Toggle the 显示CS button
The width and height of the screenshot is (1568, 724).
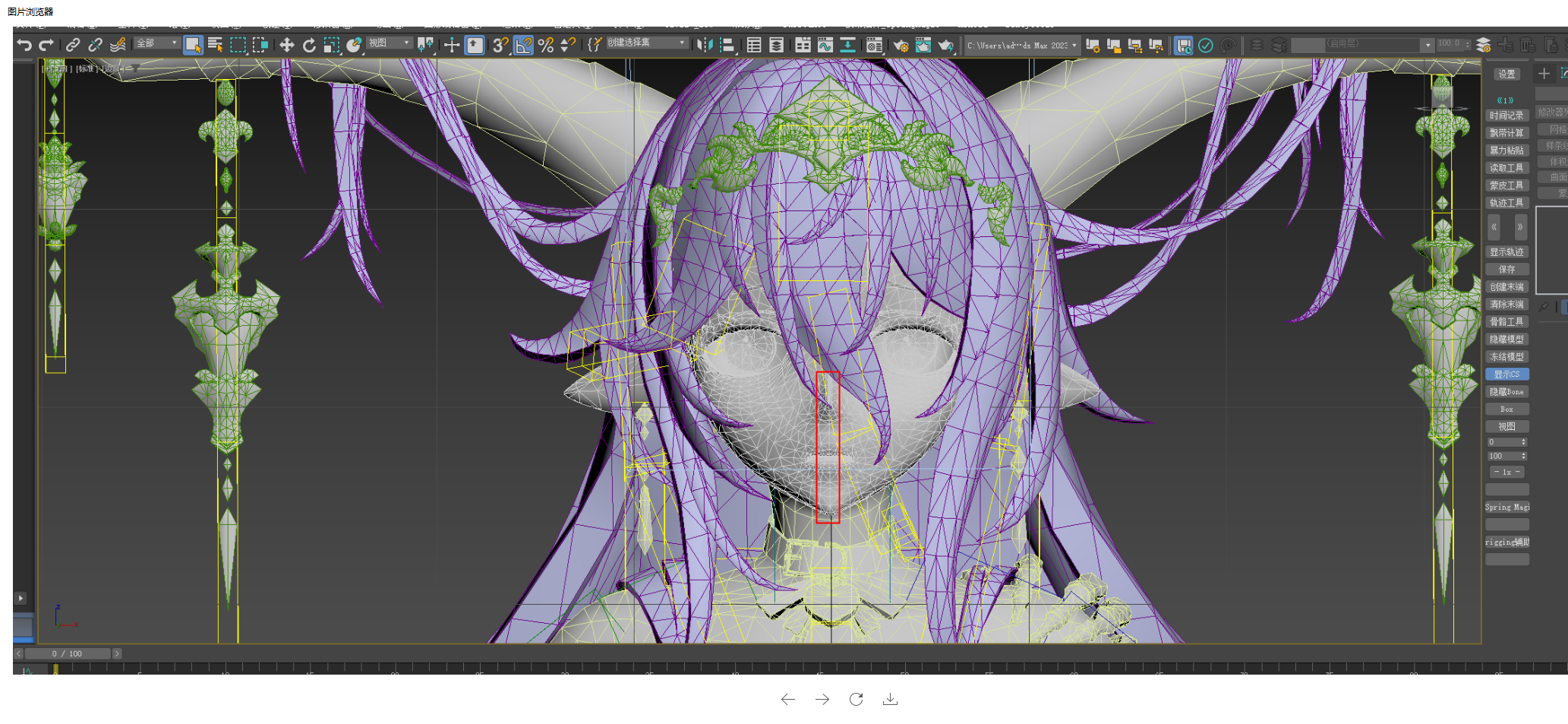(1506, 374)
